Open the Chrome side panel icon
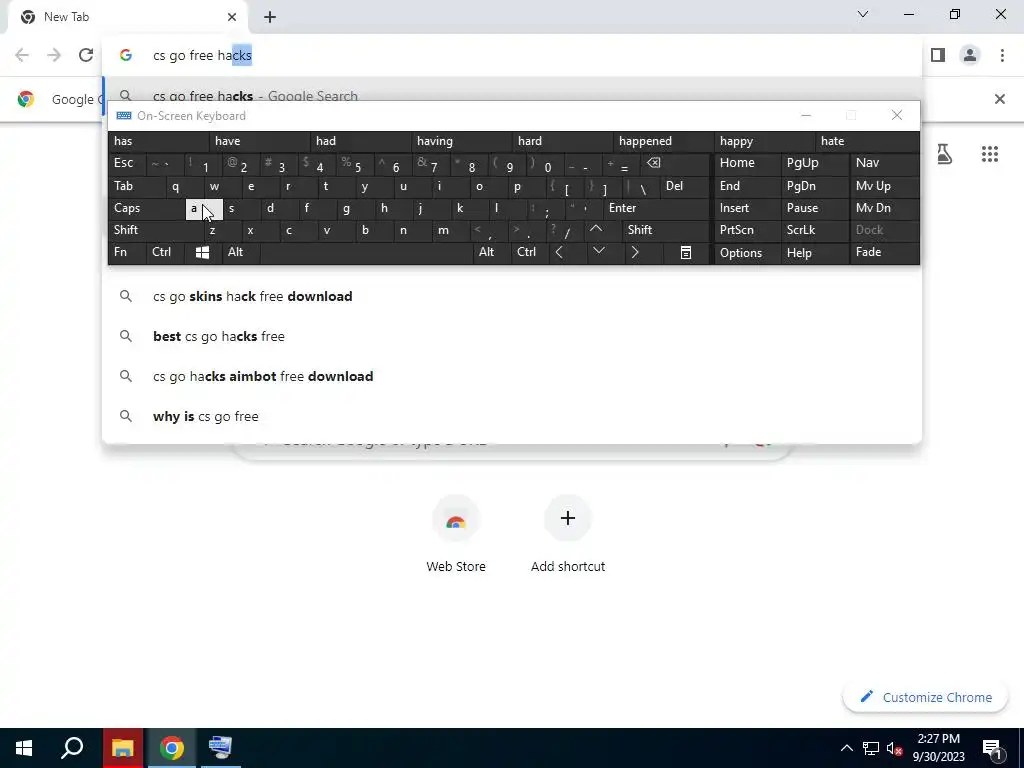The width and height of the screenshot is (1024, 768). click(x=938, y=56)
